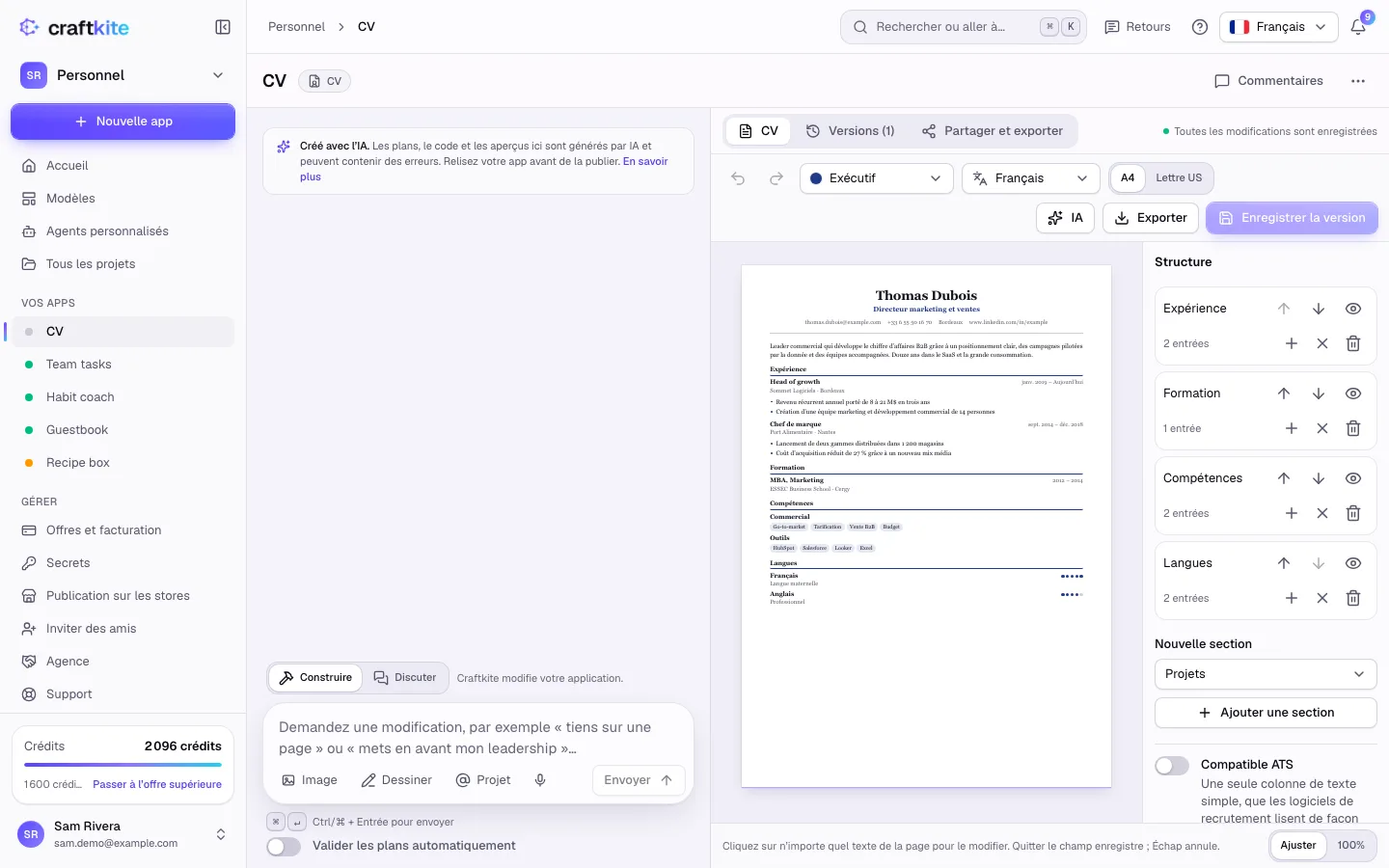Hide the Compétences section

click(1353, 478)
